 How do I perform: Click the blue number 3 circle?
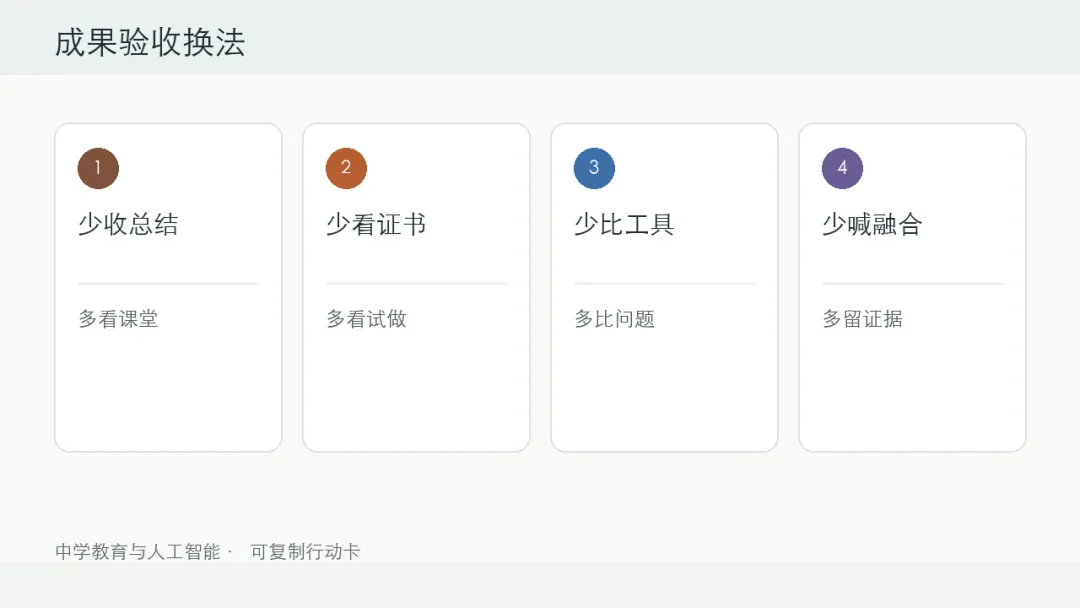pos(594,168)
